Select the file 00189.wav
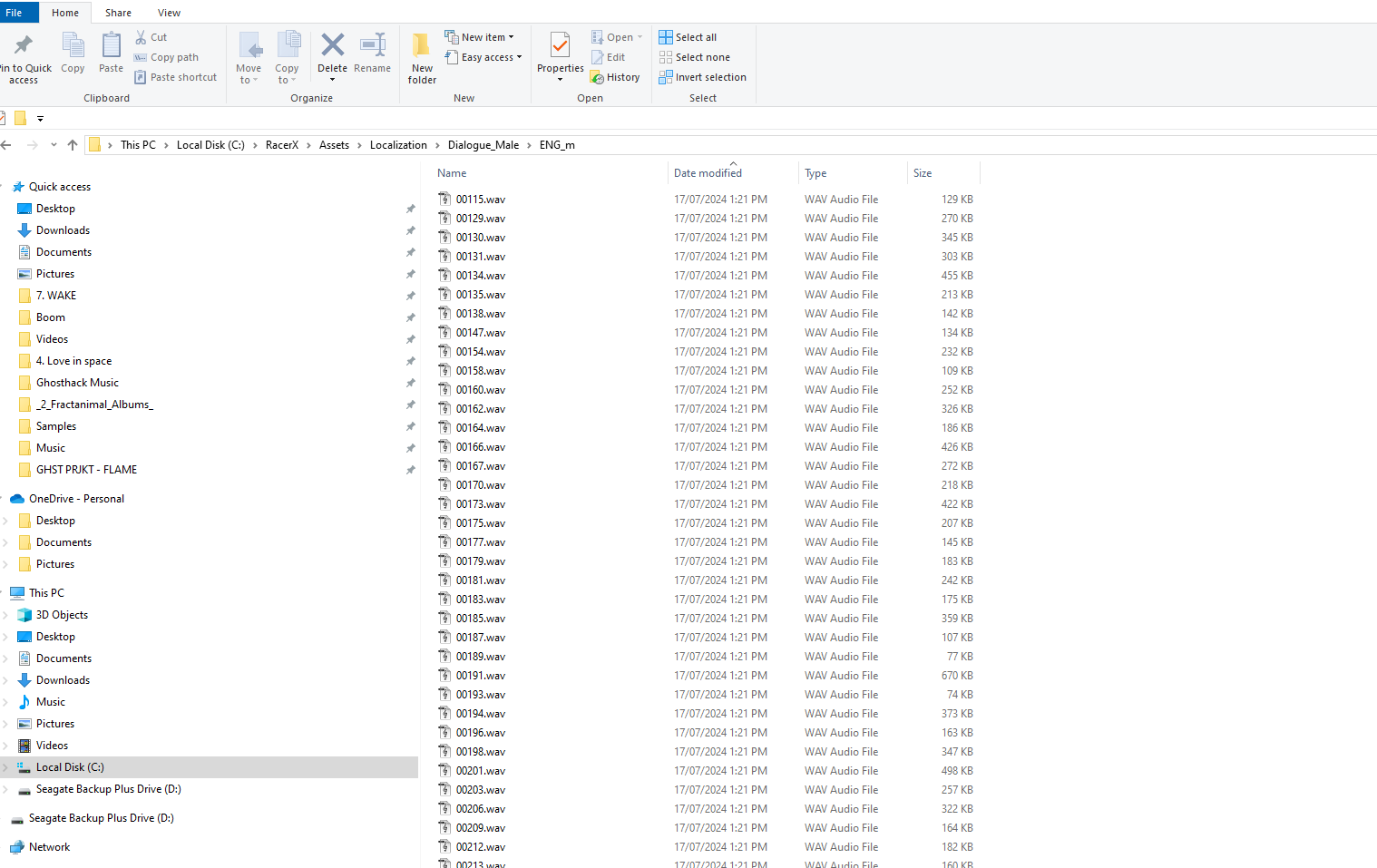The height and width of the screenshot is (868, 1377). (x=481, y=657)
